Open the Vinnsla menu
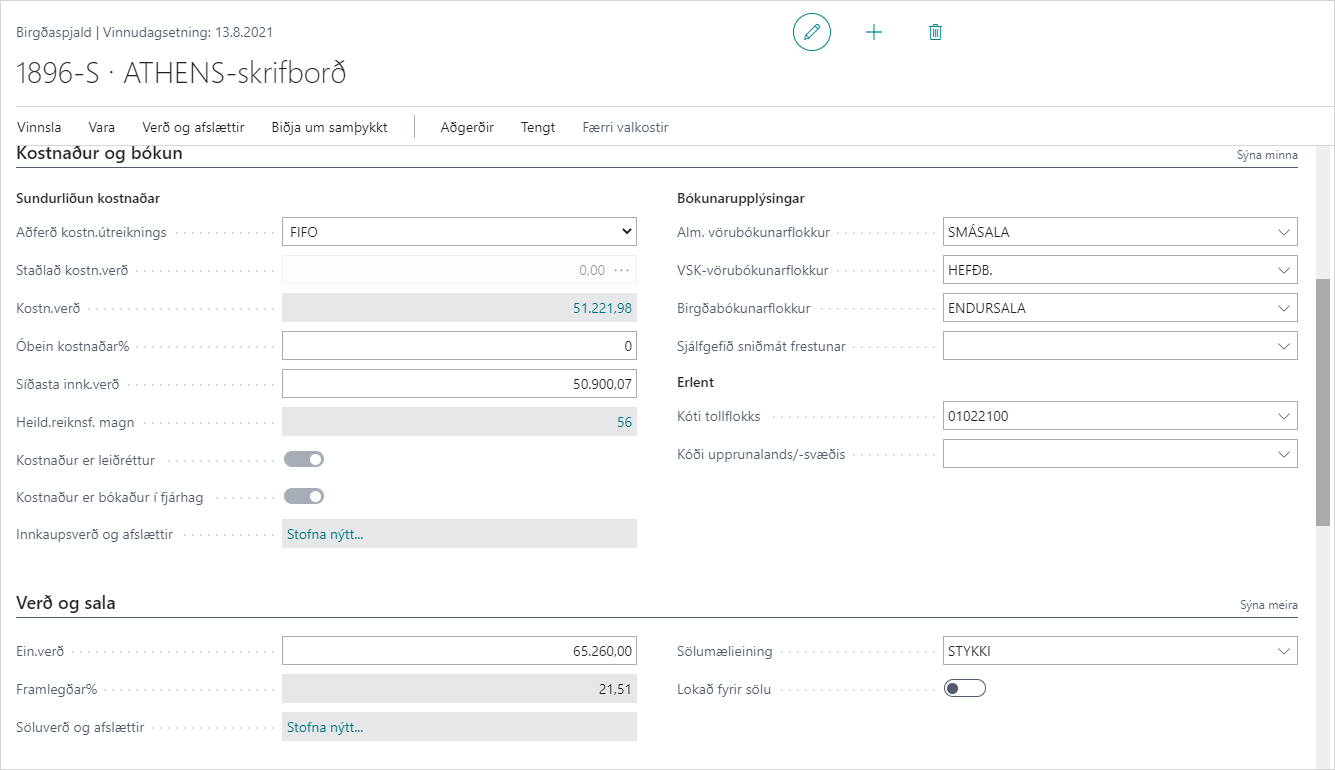 [x=39, y=127]
